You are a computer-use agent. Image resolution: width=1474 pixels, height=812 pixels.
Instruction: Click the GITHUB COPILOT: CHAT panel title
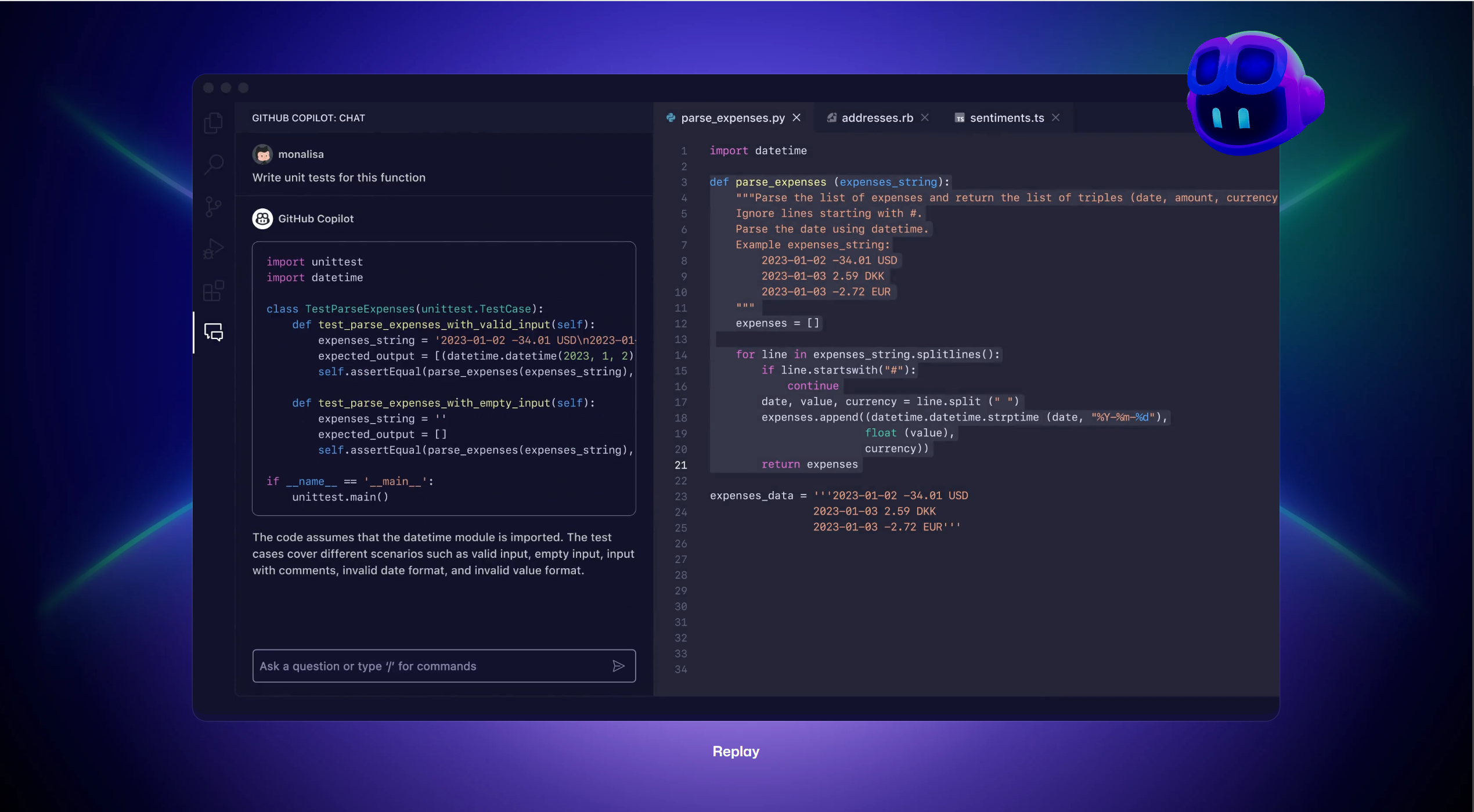click(308, 118)
